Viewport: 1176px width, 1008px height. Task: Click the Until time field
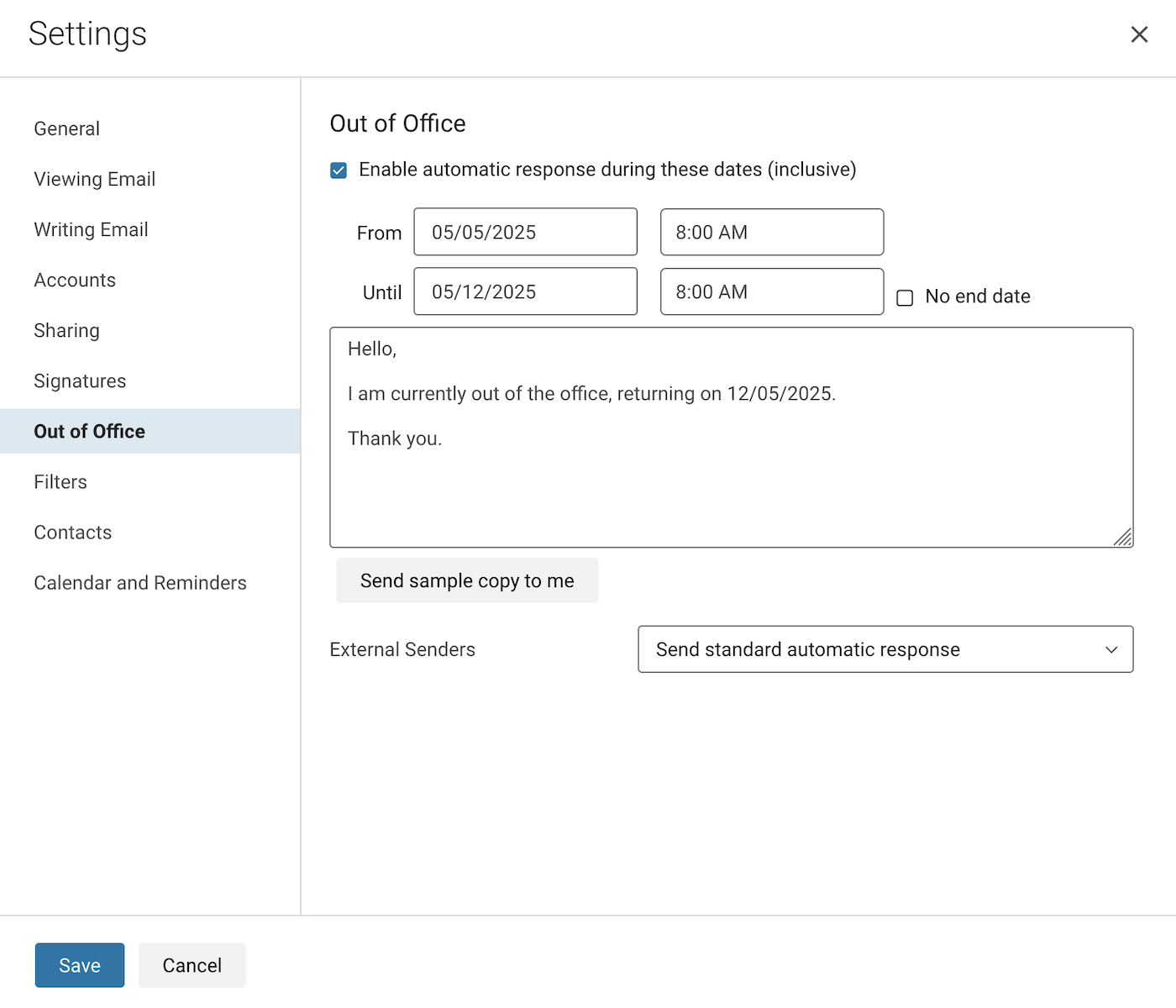pyautogui.click(x=771, y=291)
